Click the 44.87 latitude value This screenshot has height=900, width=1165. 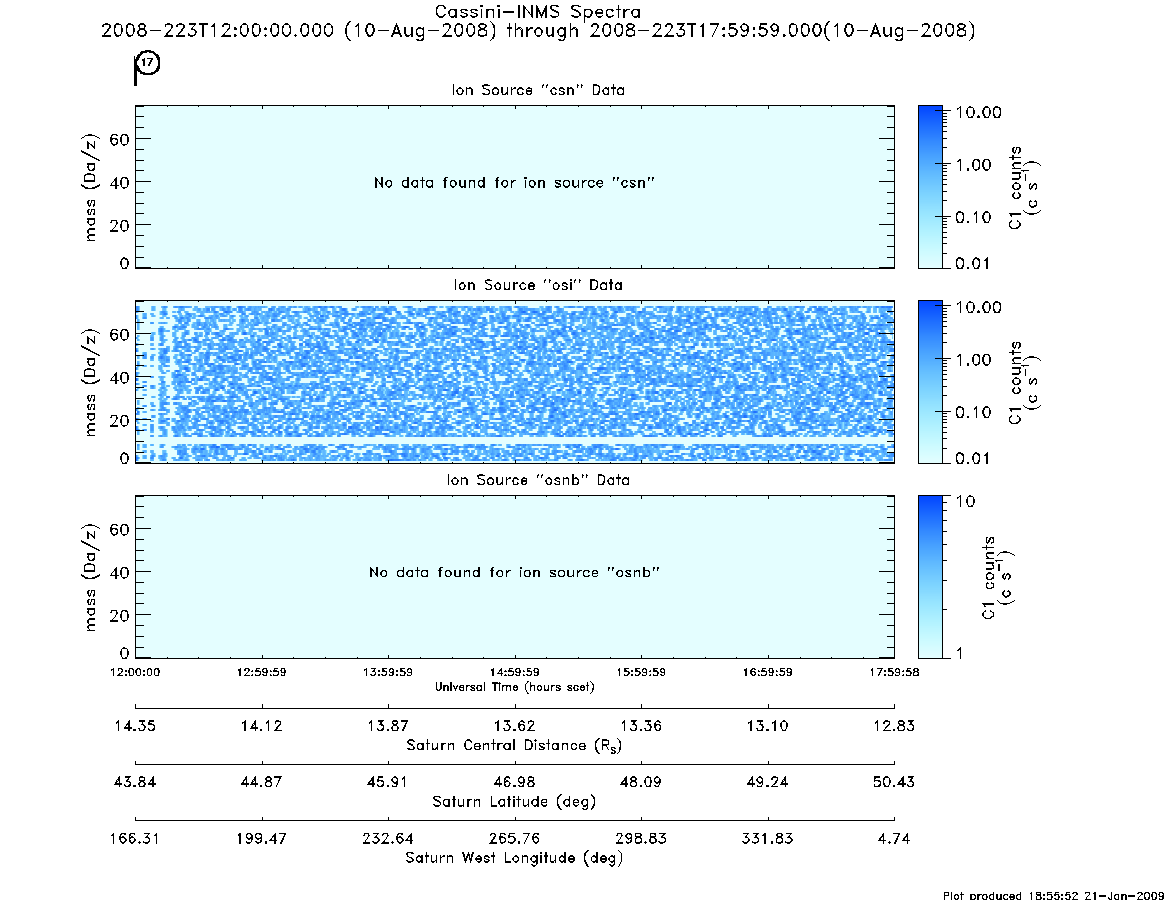262,782
